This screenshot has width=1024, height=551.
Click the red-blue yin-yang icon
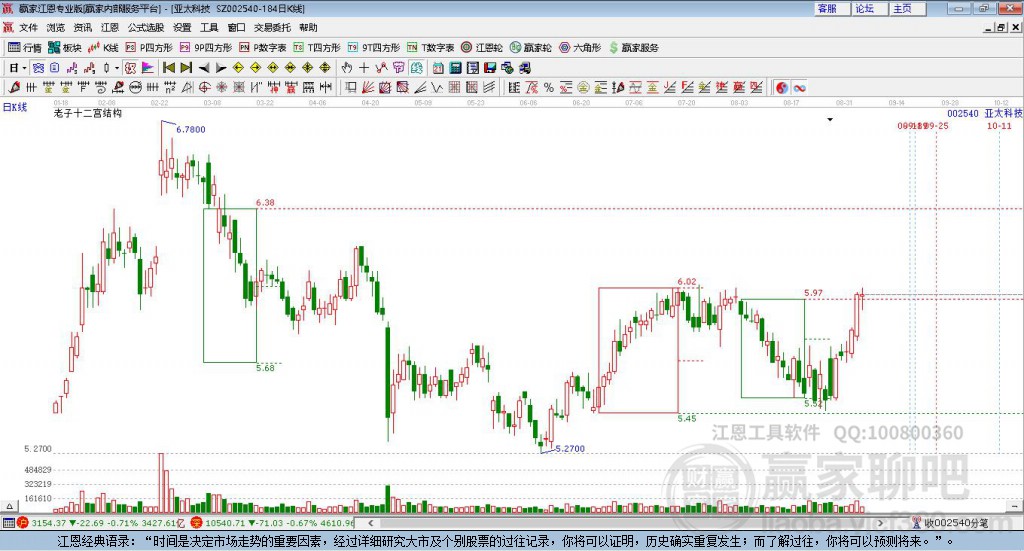coord(782,87)
